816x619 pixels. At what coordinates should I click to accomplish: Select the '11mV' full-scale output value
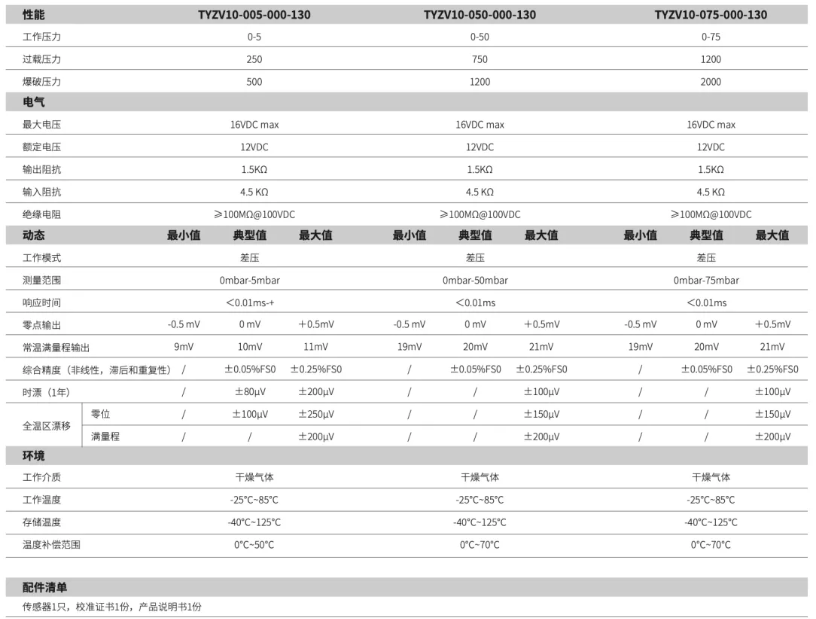[x=316, y=347]
